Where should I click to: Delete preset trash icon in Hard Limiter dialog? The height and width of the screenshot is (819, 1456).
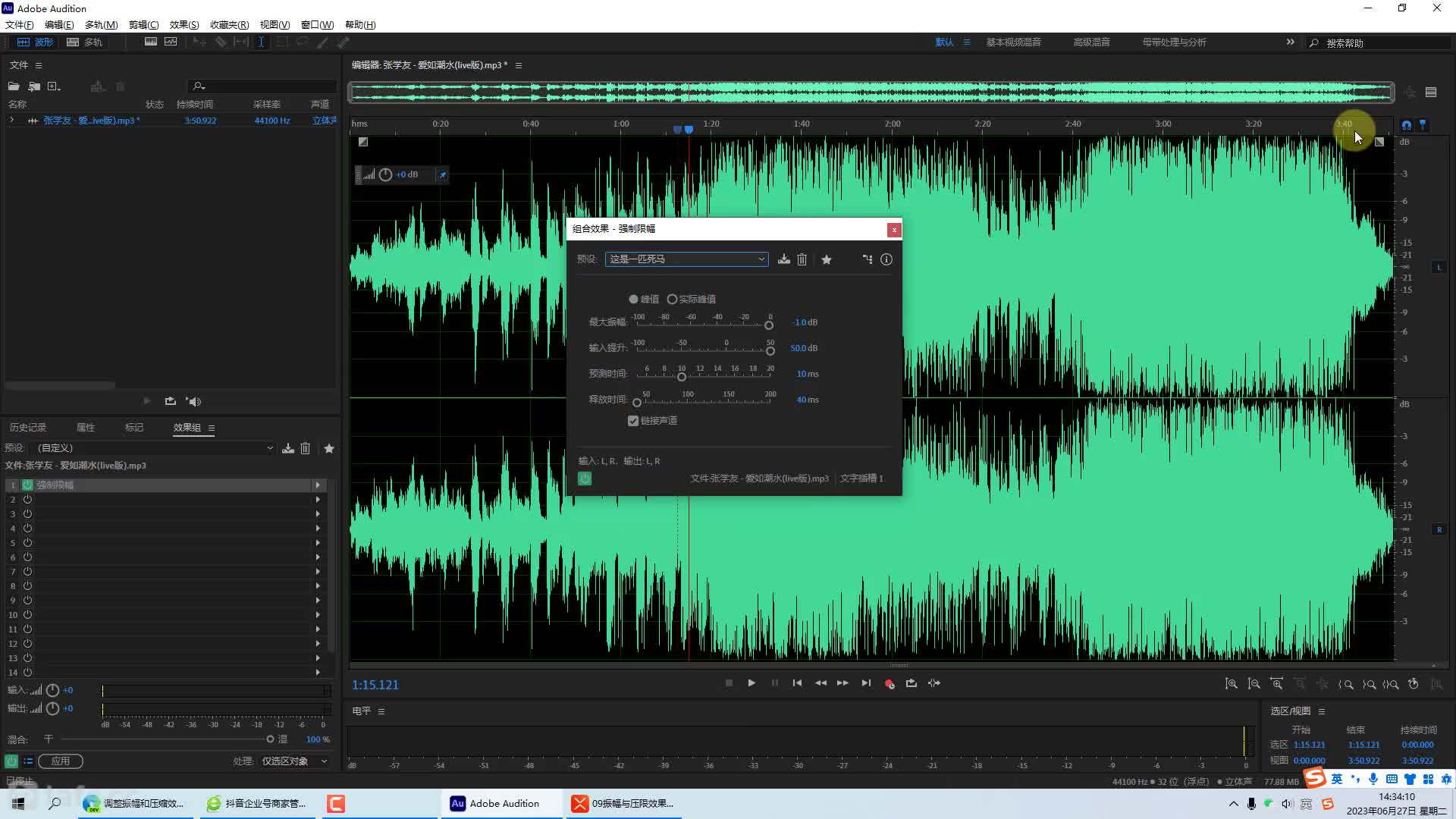[x=802, y=259]
